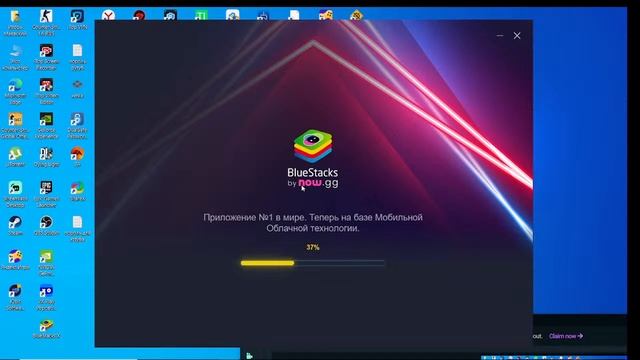Open the green shortcut below OBS Studio
Viewport: 640px width, 360px height.
[x=46, y=257]
